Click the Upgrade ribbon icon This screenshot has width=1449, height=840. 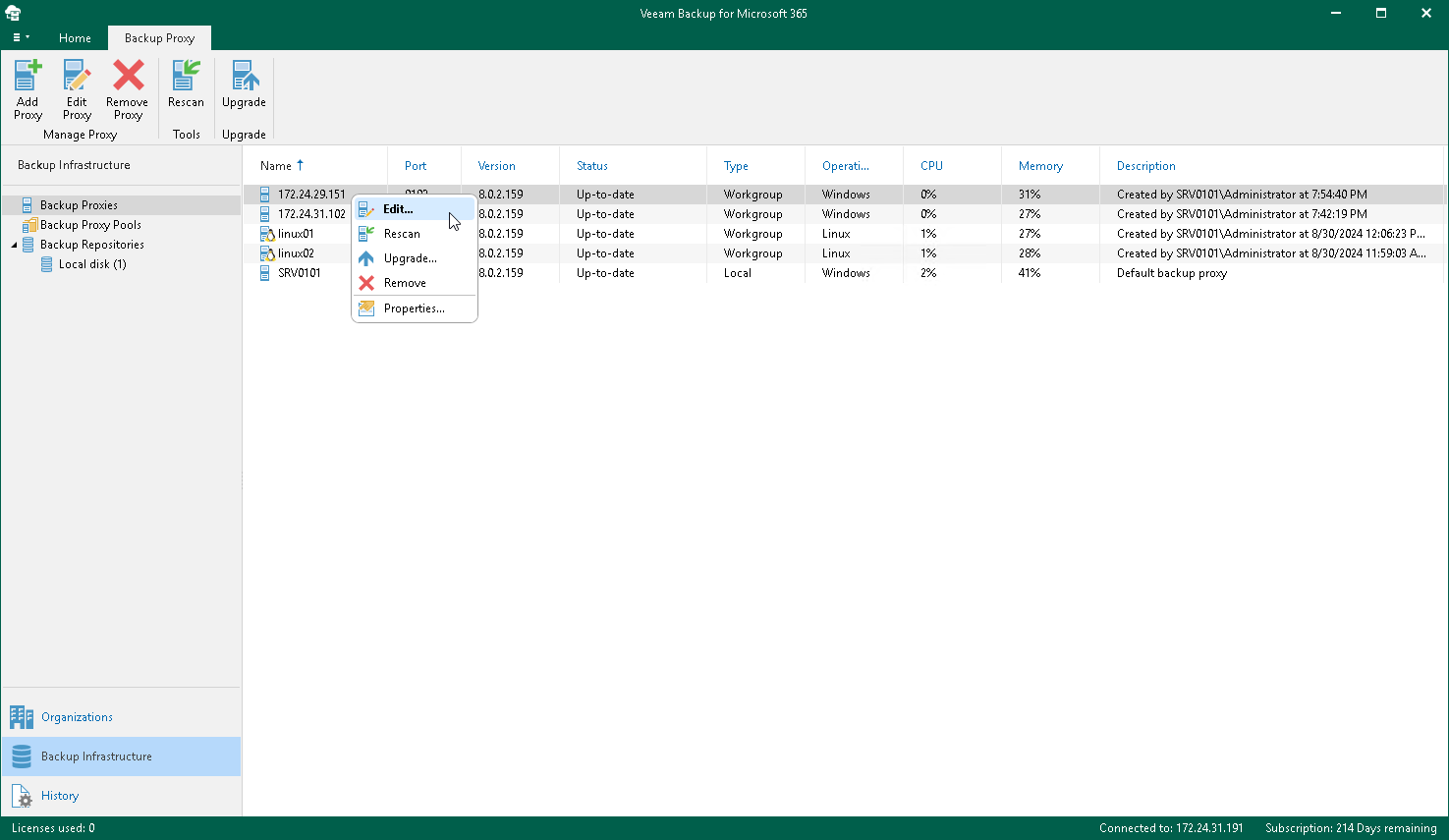point(244,76)
